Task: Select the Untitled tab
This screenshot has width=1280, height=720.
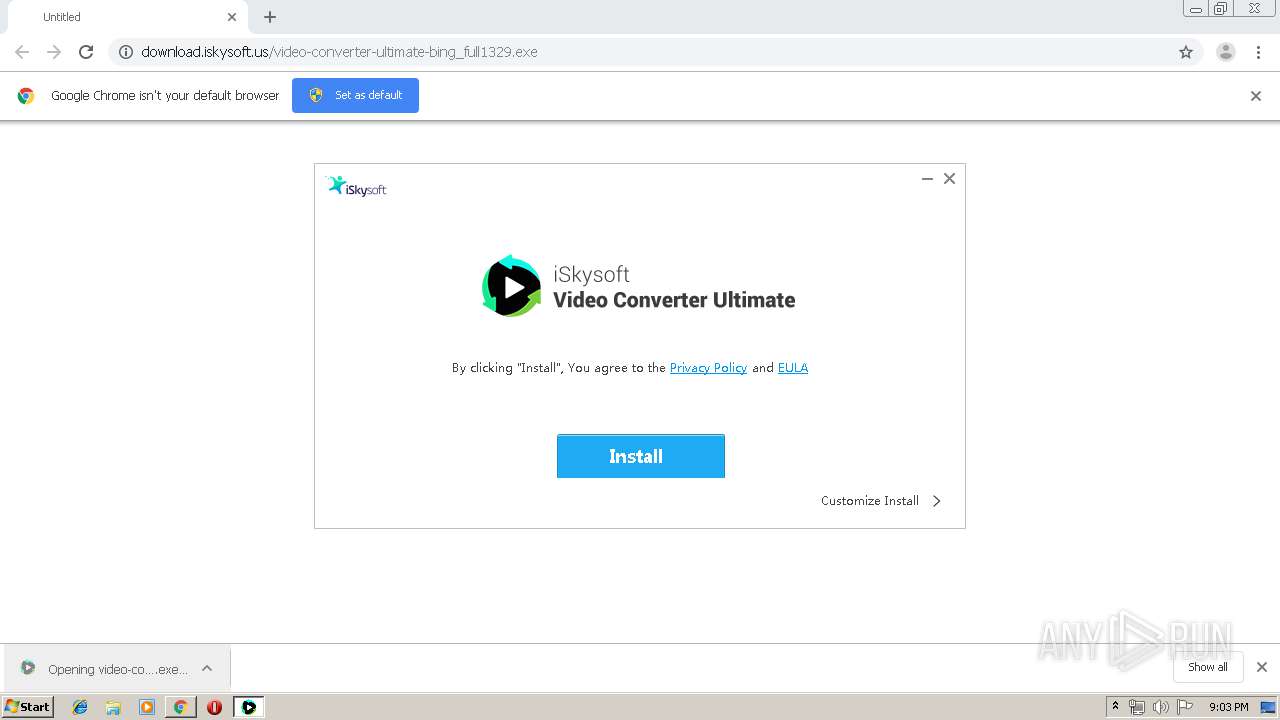Action: tap(127, 17)
